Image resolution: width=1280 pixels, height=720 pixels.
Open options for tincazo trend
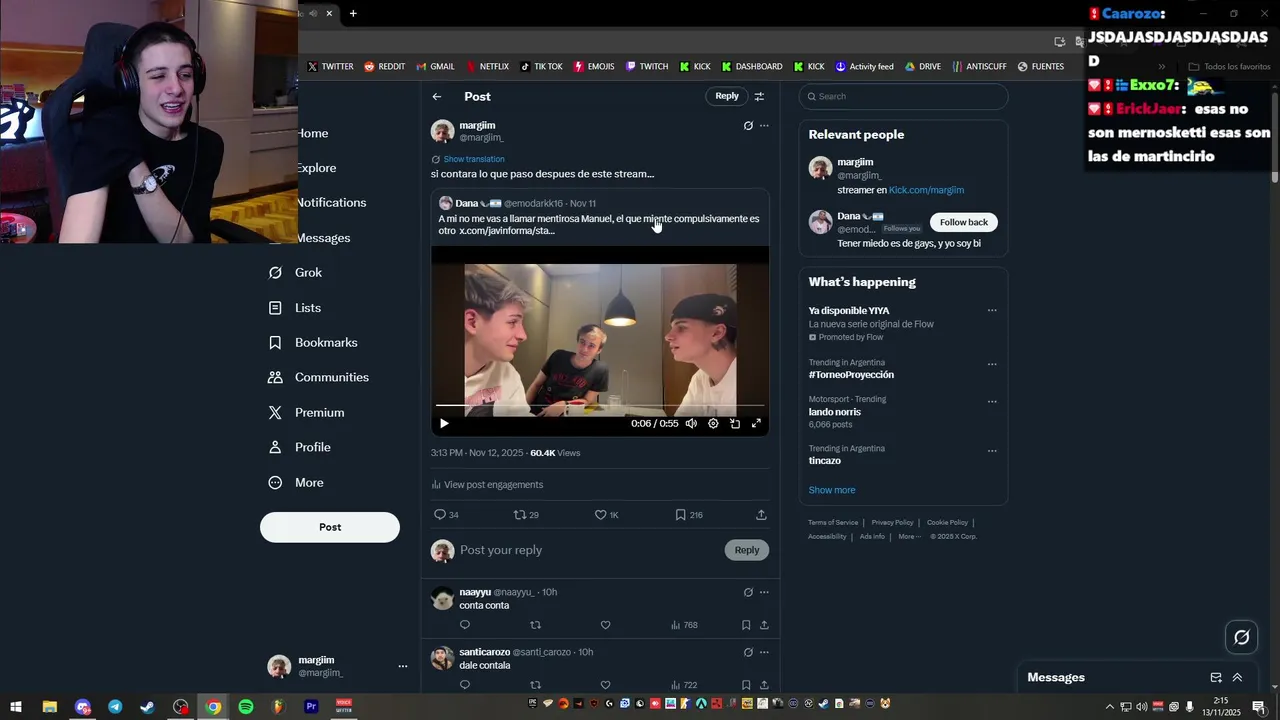tap(992, 450)
